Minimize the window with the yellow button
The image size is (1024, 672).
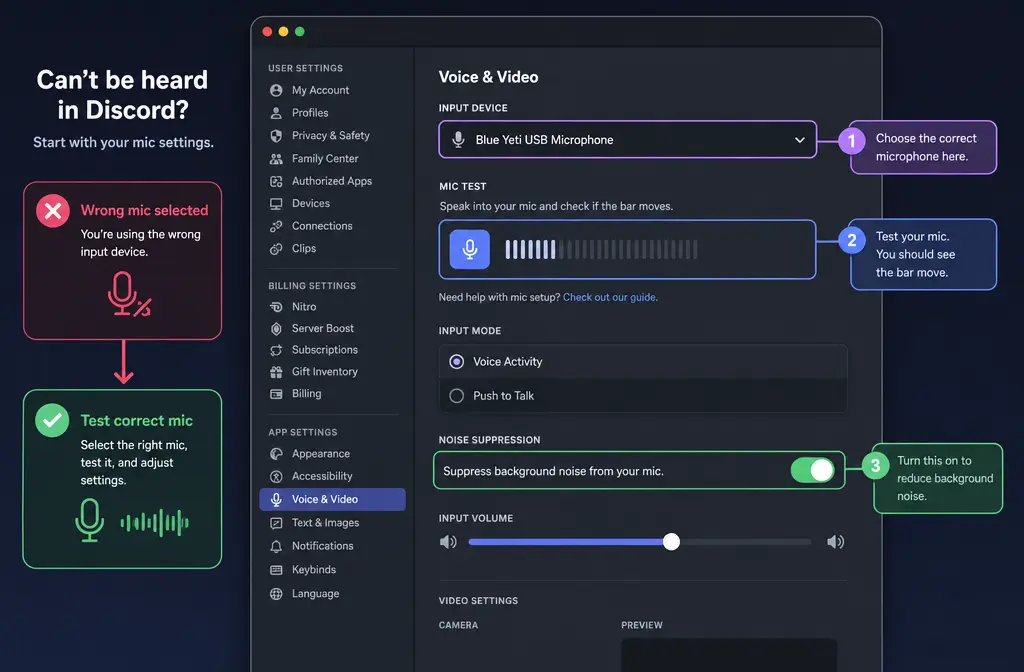point(283,31)
